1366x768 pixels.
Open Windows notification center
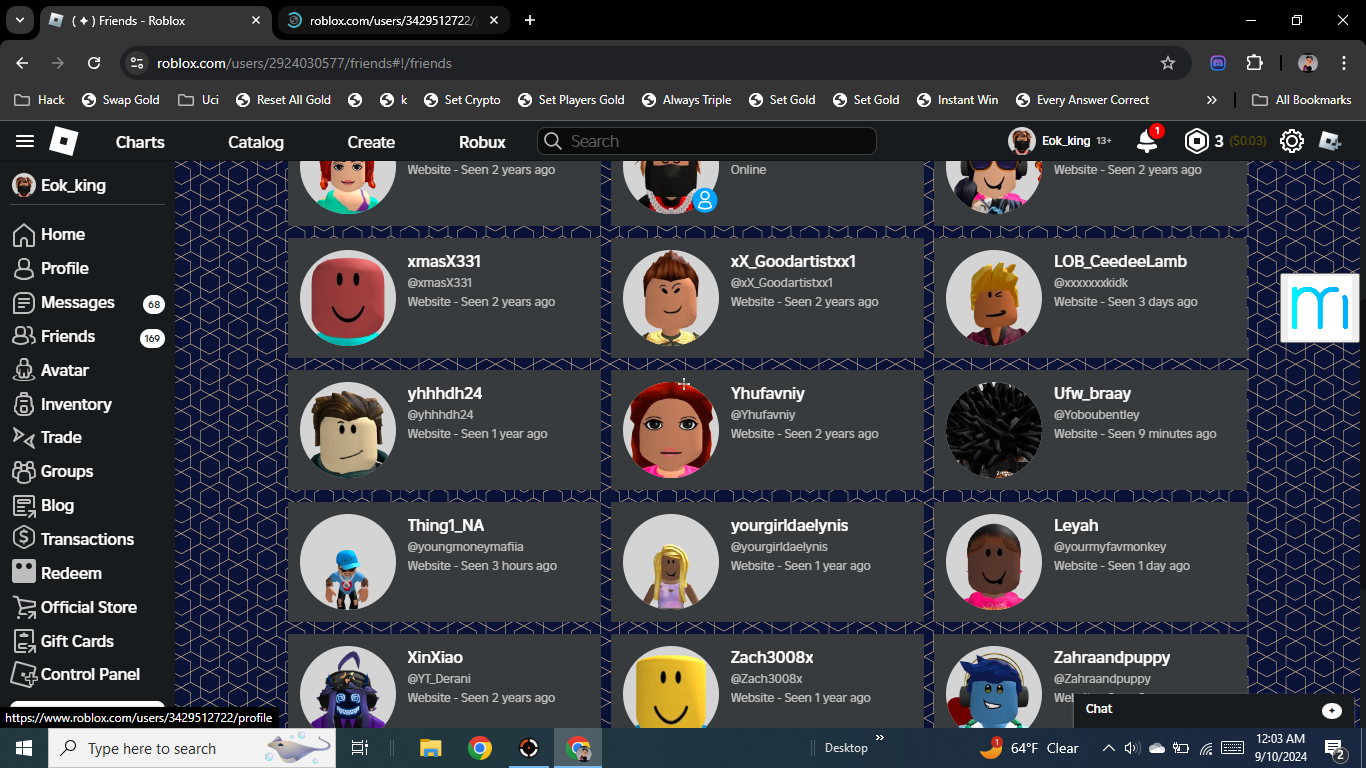[1335, 748]
